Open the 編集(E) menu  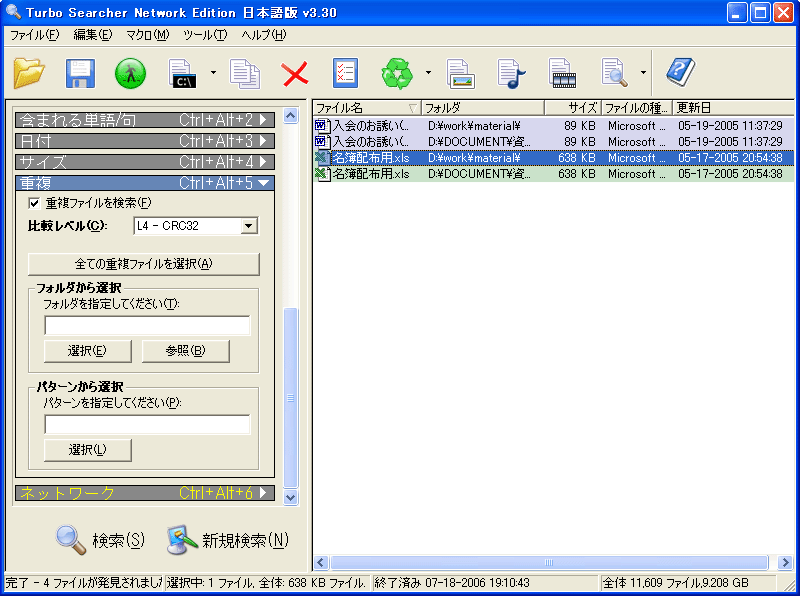point(93,35)
